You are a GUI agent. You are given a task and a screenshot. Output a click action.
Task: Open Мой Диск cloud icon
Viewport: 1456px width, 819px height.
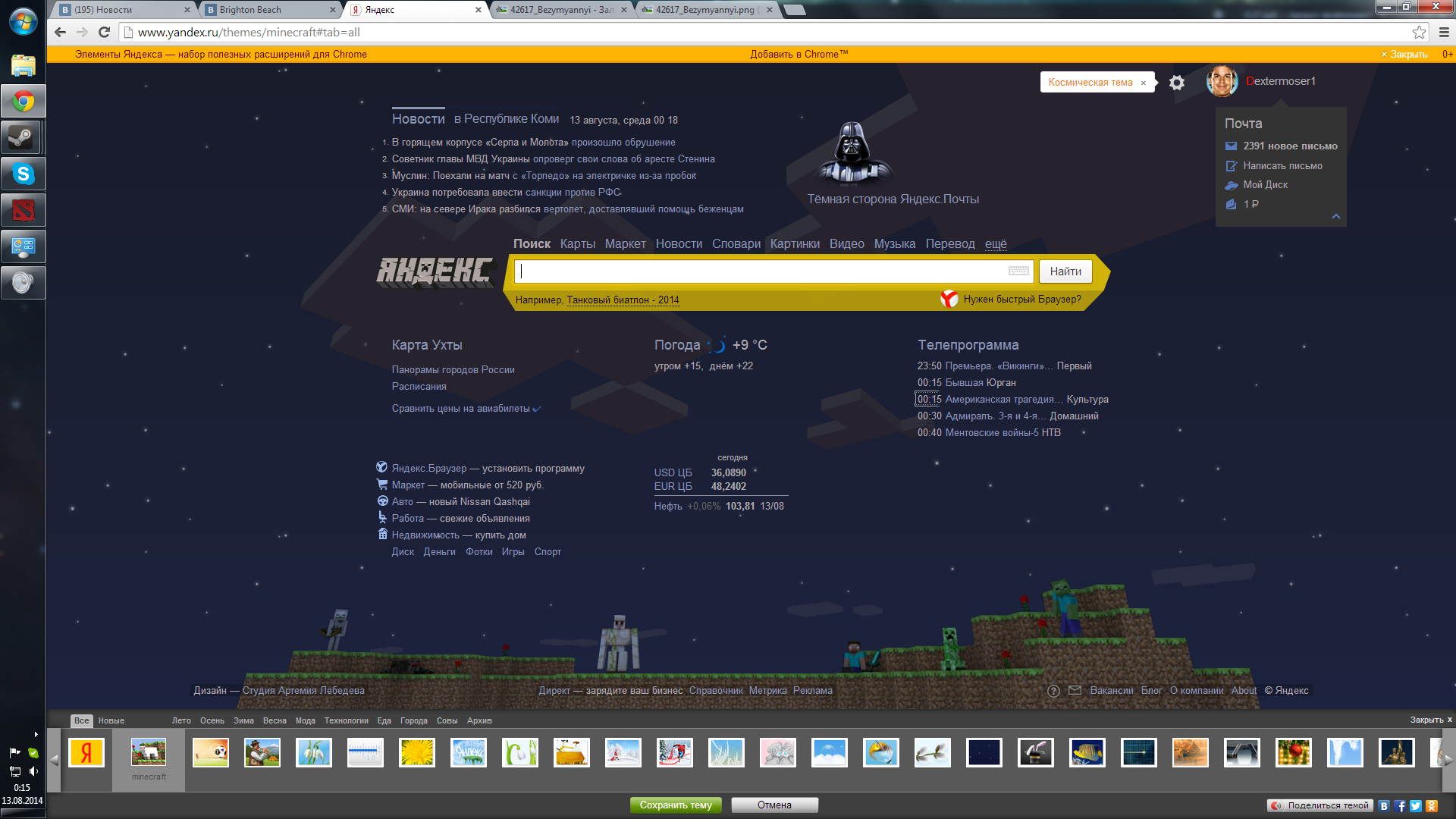[x=1231, y=185]
